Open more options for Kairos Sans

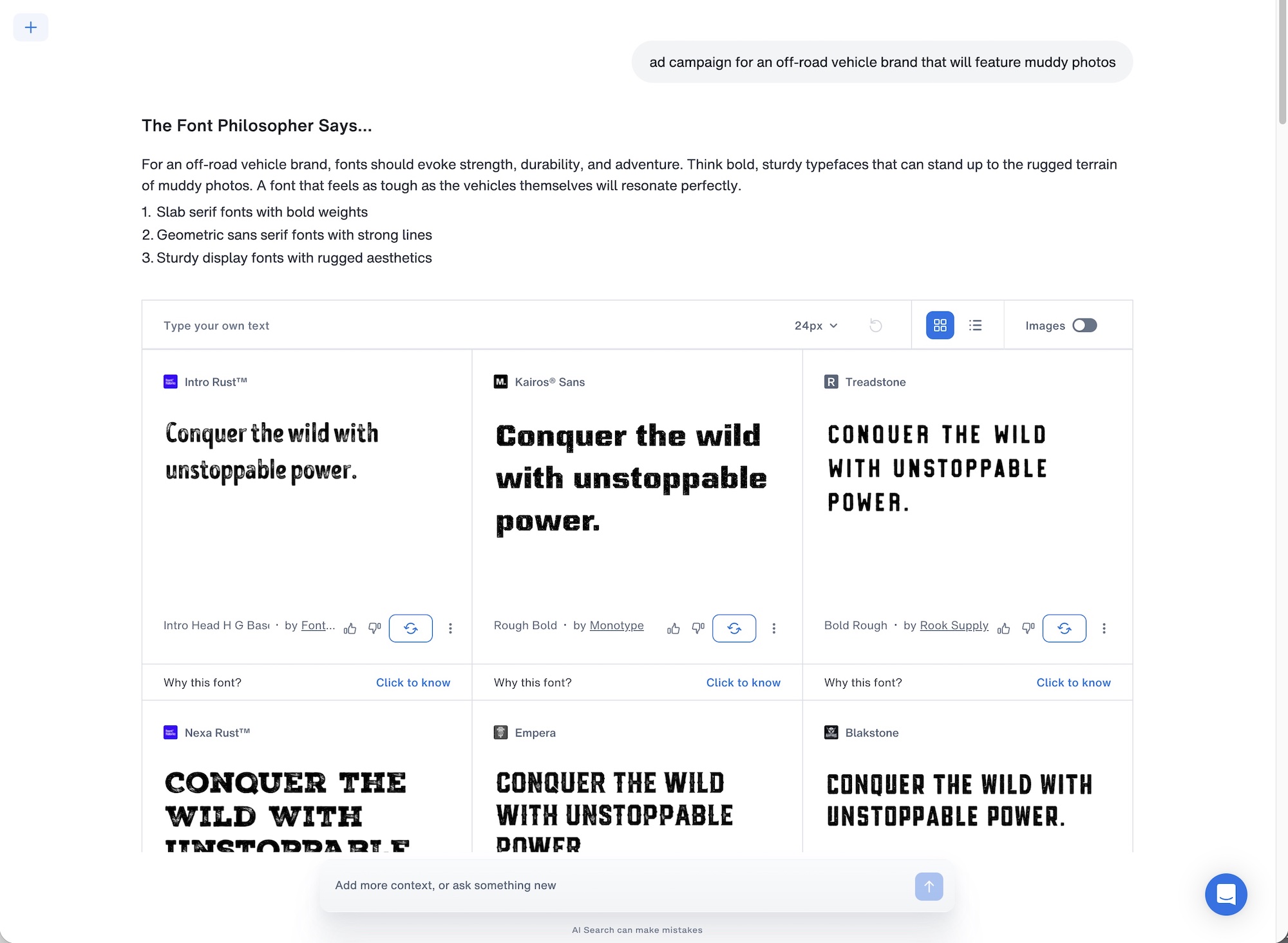tap(773, 628)
